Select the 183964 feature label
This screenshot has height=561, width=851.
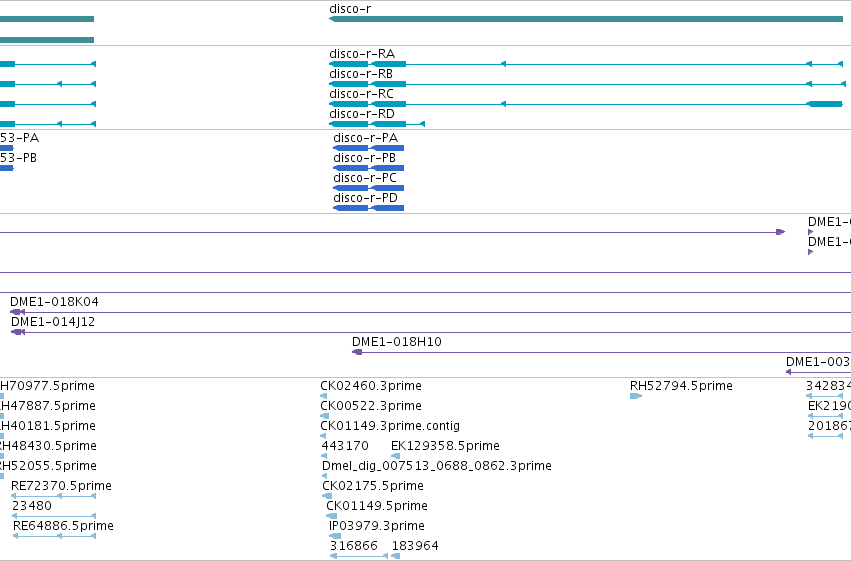click(x=415, y=546)
